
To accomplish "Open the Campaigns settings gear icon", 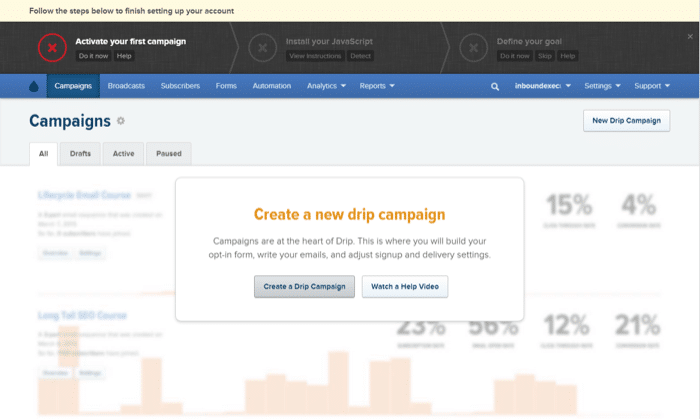I will pyautogui.click(x=121, y=121).
